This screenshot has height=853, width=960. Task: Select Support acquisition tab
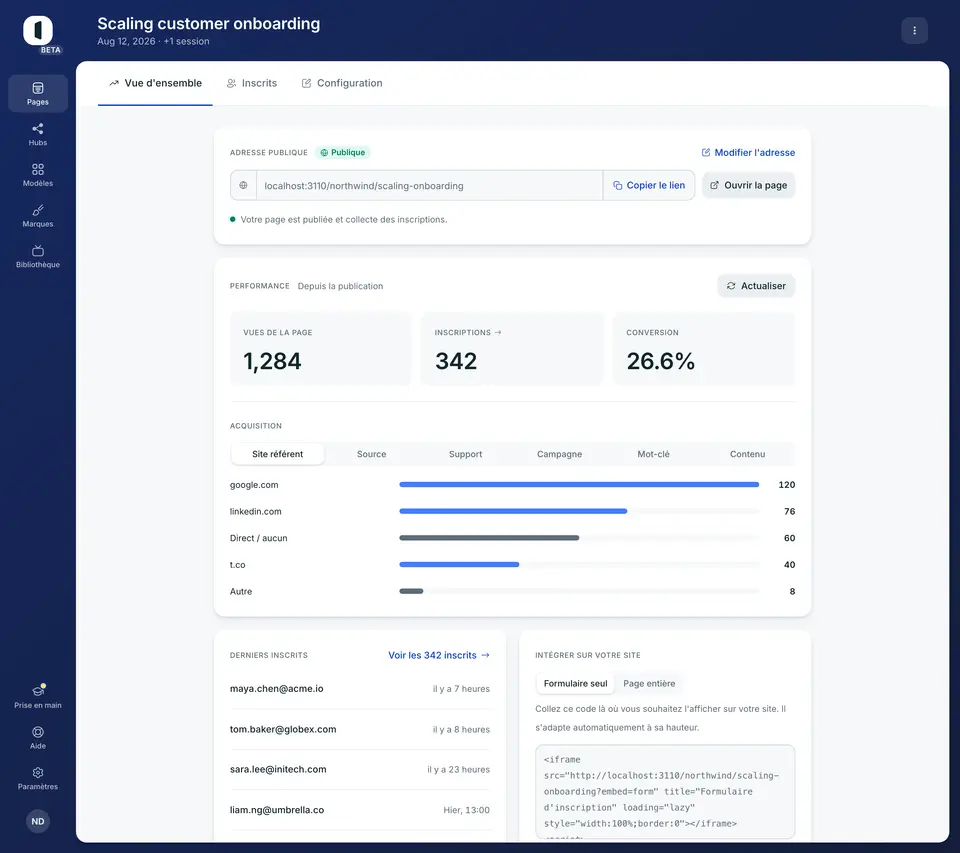(465, 454)
